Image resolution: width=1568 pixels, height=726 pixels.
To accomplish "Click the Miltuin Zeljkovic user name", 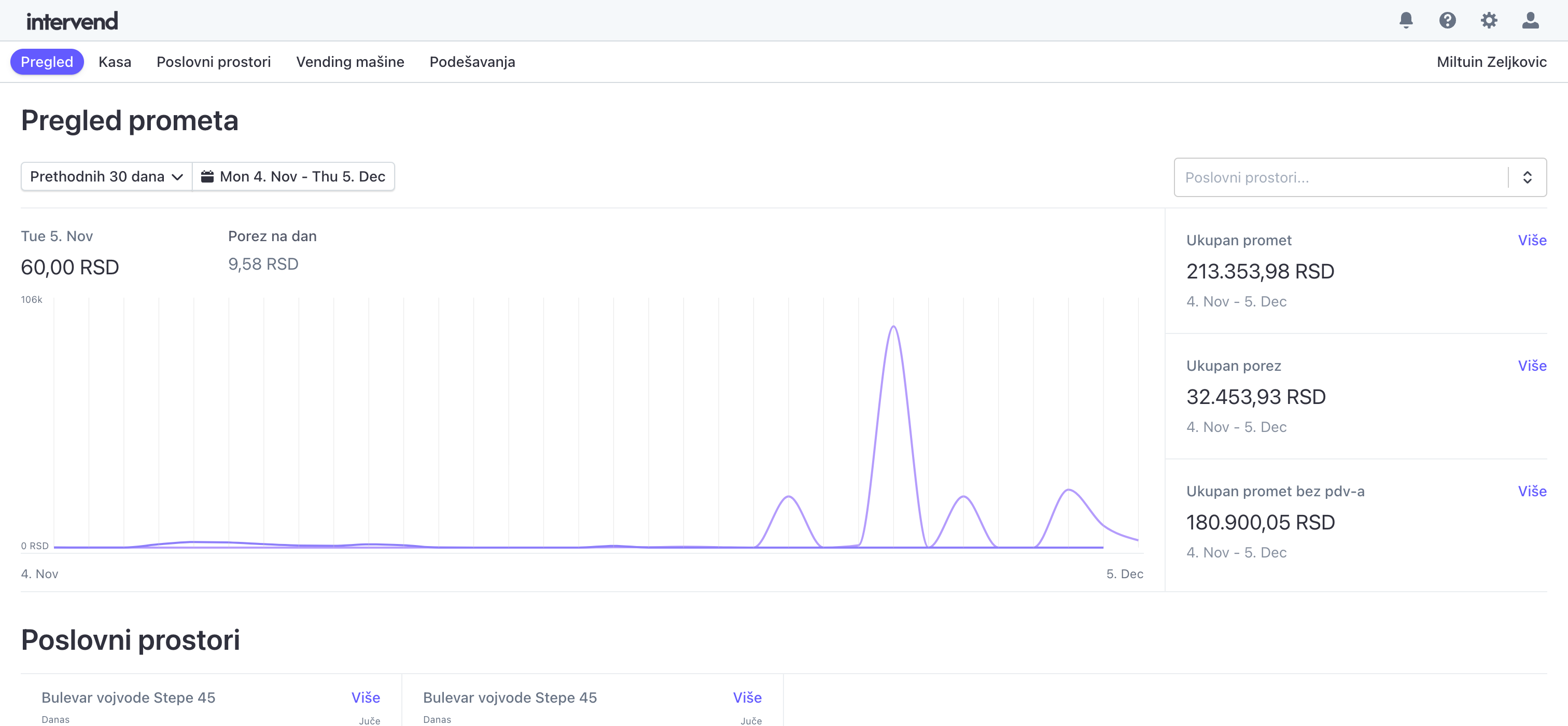I will pos(1491,62).
